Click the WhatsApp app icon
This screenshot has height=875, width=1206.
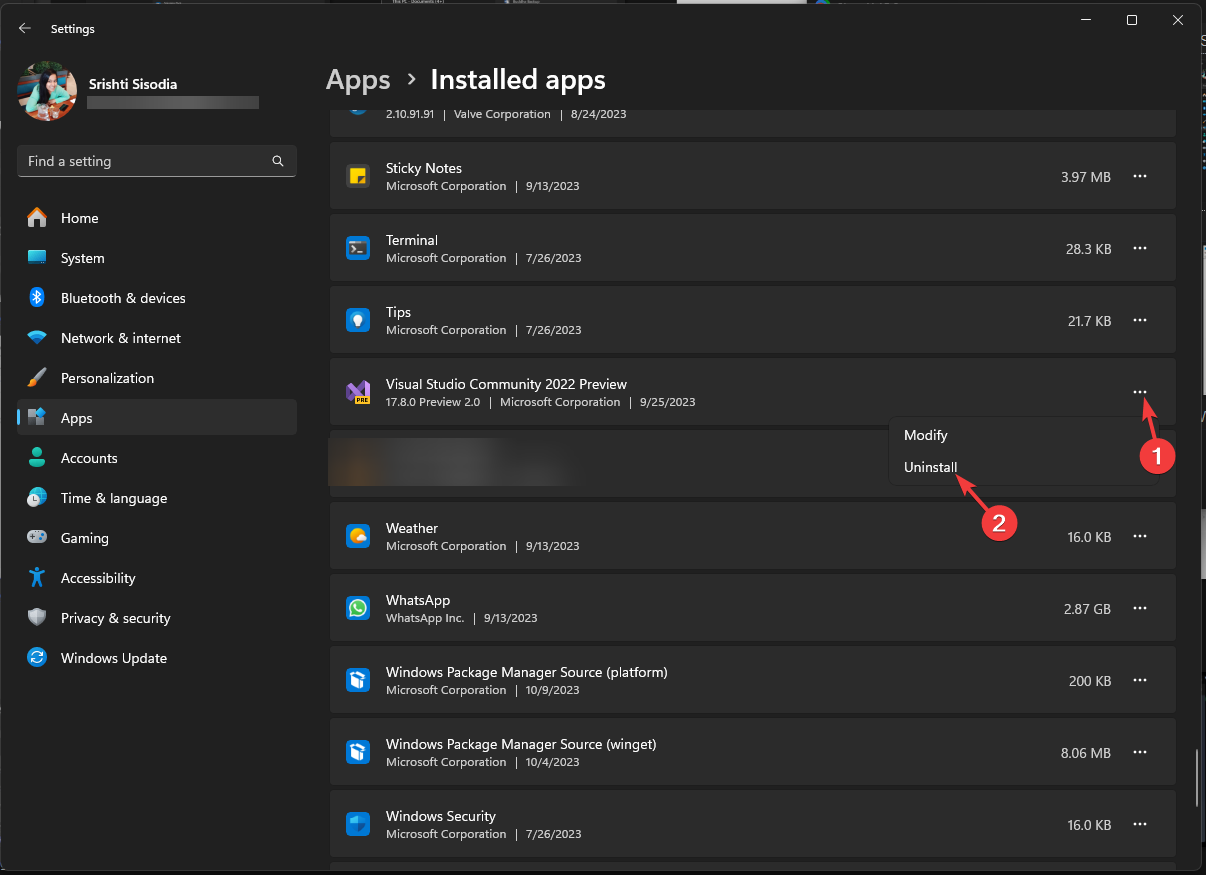point(358,608)
